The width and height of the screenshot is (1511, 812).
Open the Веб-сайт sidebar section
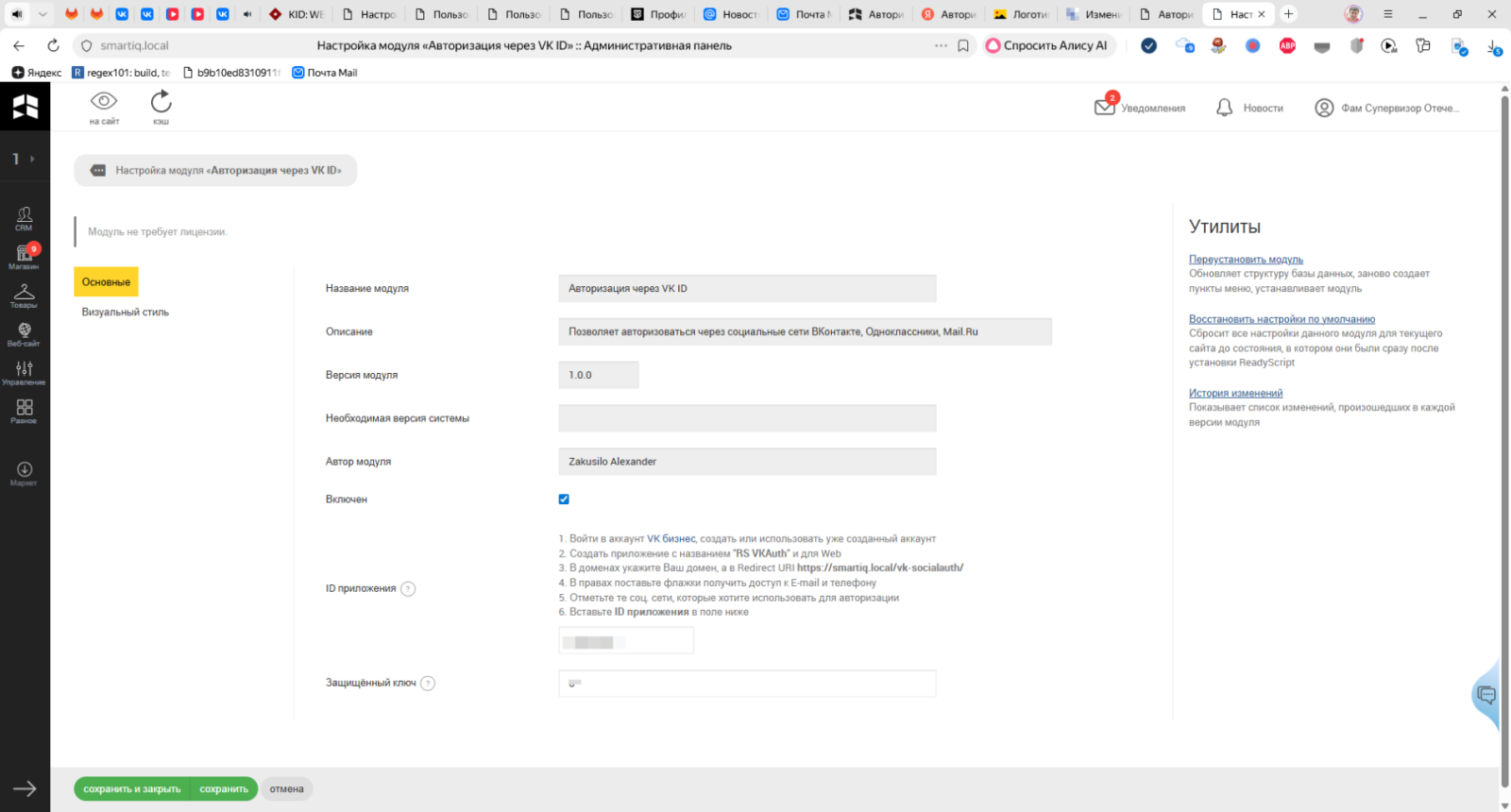[24, 334]
